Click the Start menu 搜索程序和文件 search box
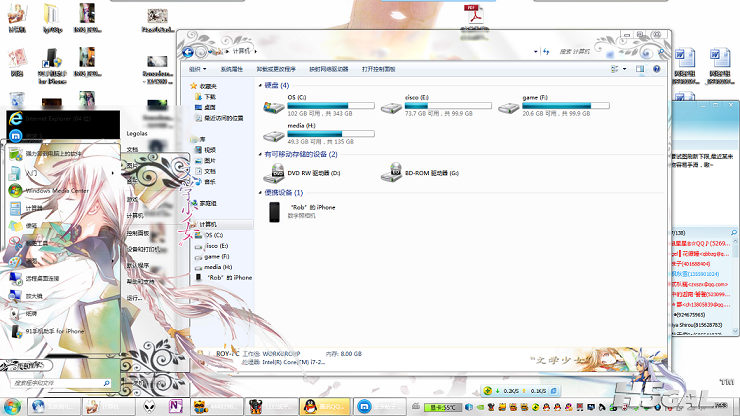This screenshot has width=740, height=416. pos(60,383)
